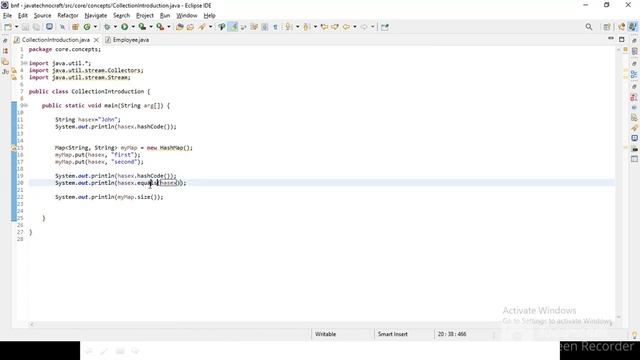The image size is (640, 360).
Task: Click the Open Perspective icon
Action: click(x=607, y=27)
